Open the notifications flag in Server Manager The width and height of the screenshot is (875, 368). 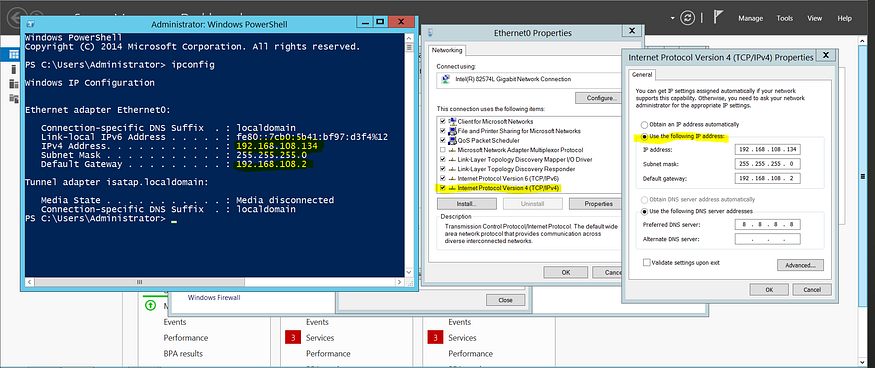pos(718,17)
